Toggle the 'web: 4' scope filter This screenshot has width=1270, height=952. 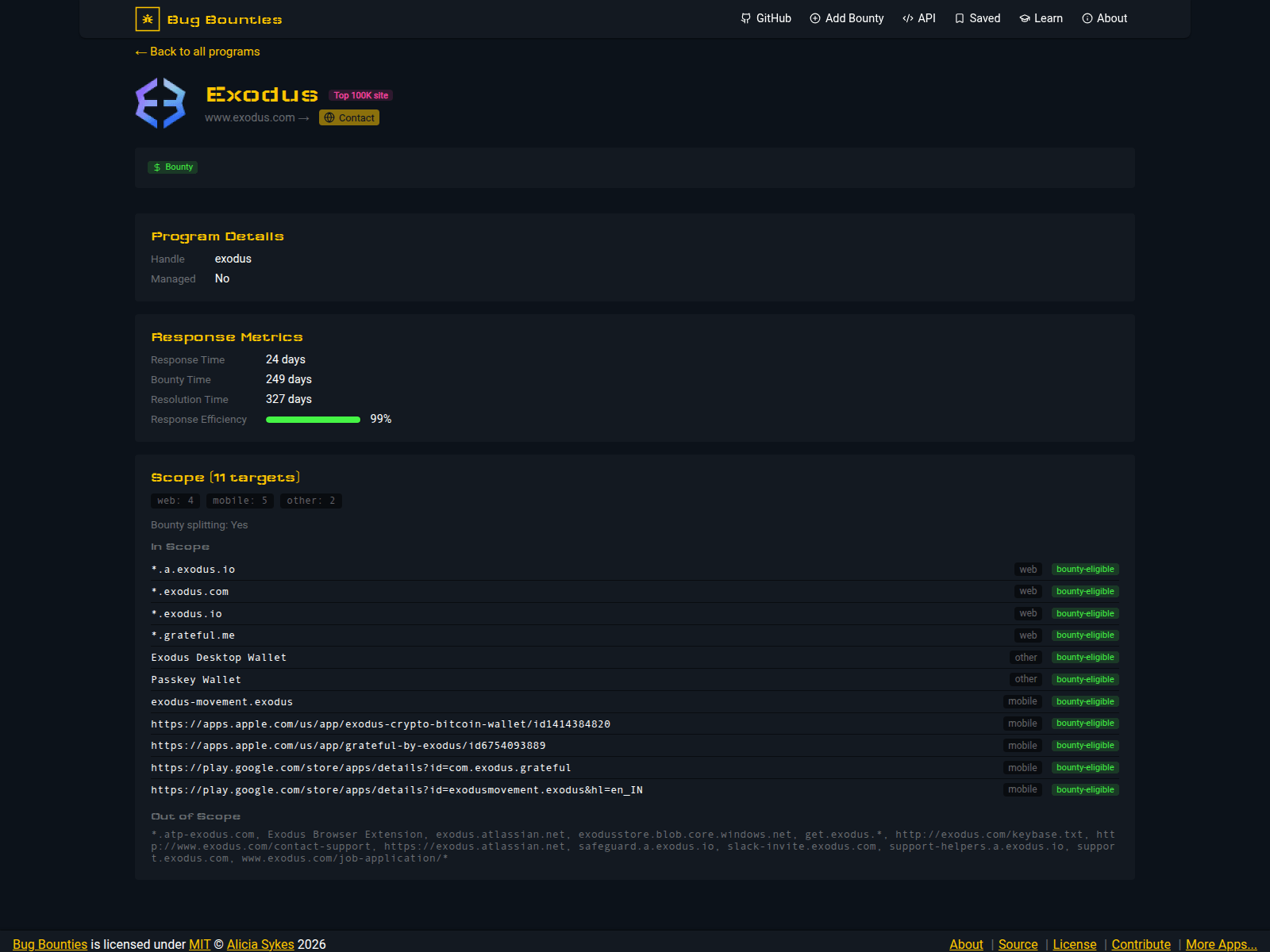(175, 500)
